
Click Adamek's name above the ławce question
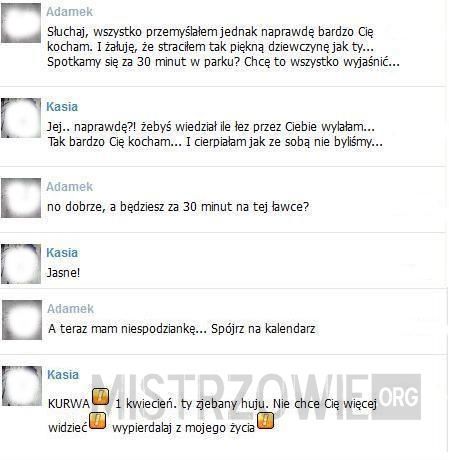coord(70,187)
